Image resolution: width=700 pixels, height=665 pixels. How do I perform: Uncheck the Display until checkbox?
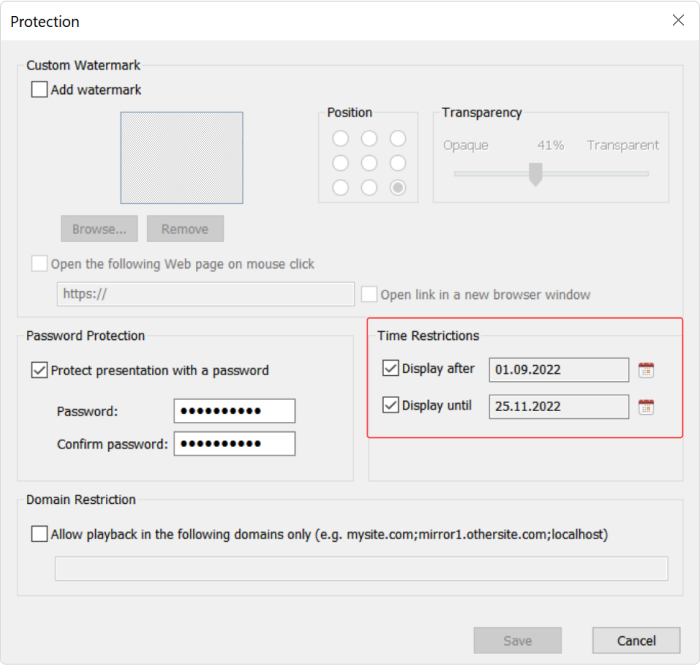(x=391, y=405)
